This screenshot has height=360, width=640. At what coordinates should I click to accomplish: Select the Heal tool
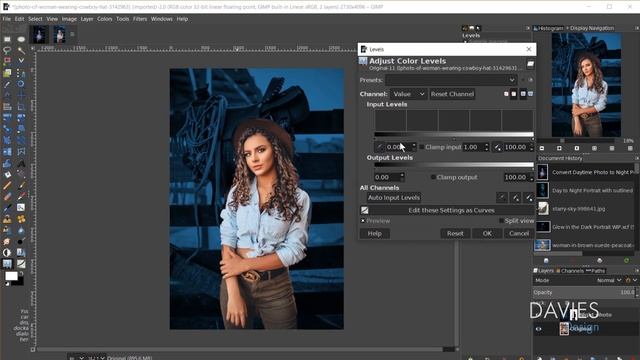(21, 219)
